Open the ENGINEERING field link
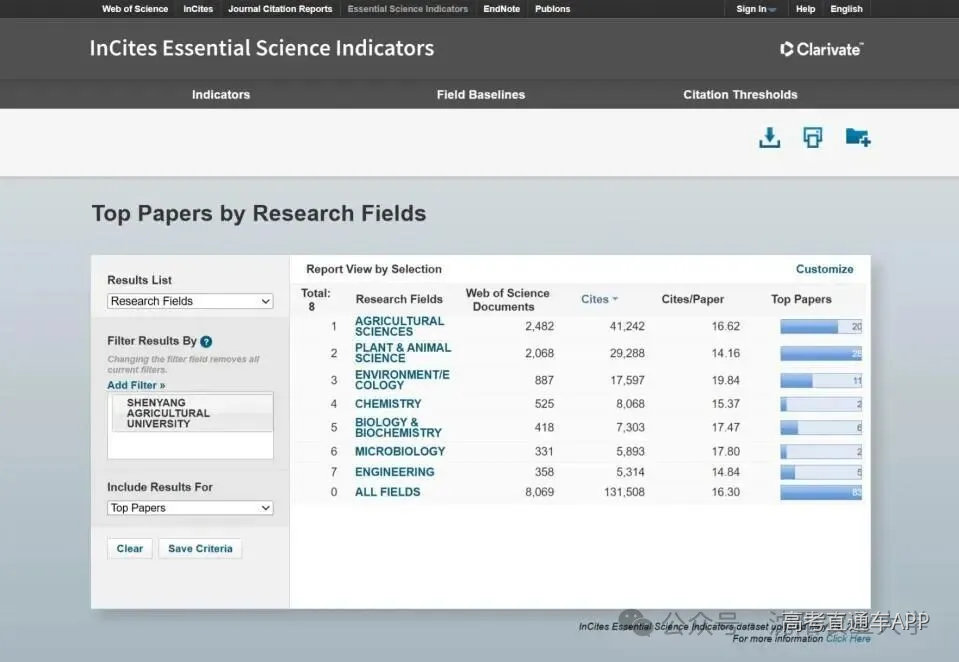 click(394, 472)
